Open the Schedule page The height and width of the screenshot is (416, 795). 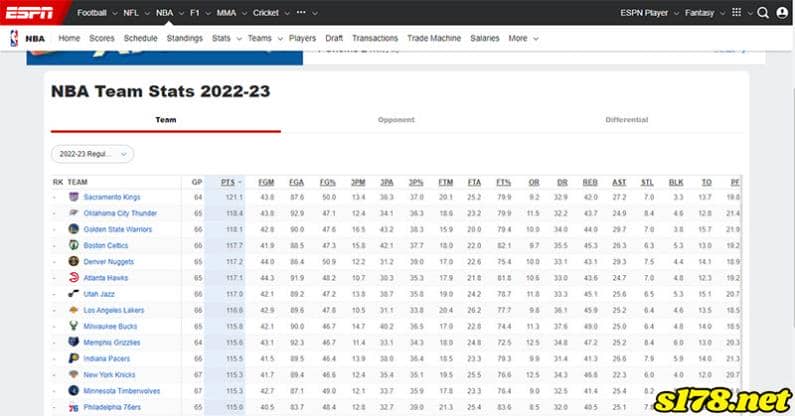pyautogui.click(x=140, y=38)
